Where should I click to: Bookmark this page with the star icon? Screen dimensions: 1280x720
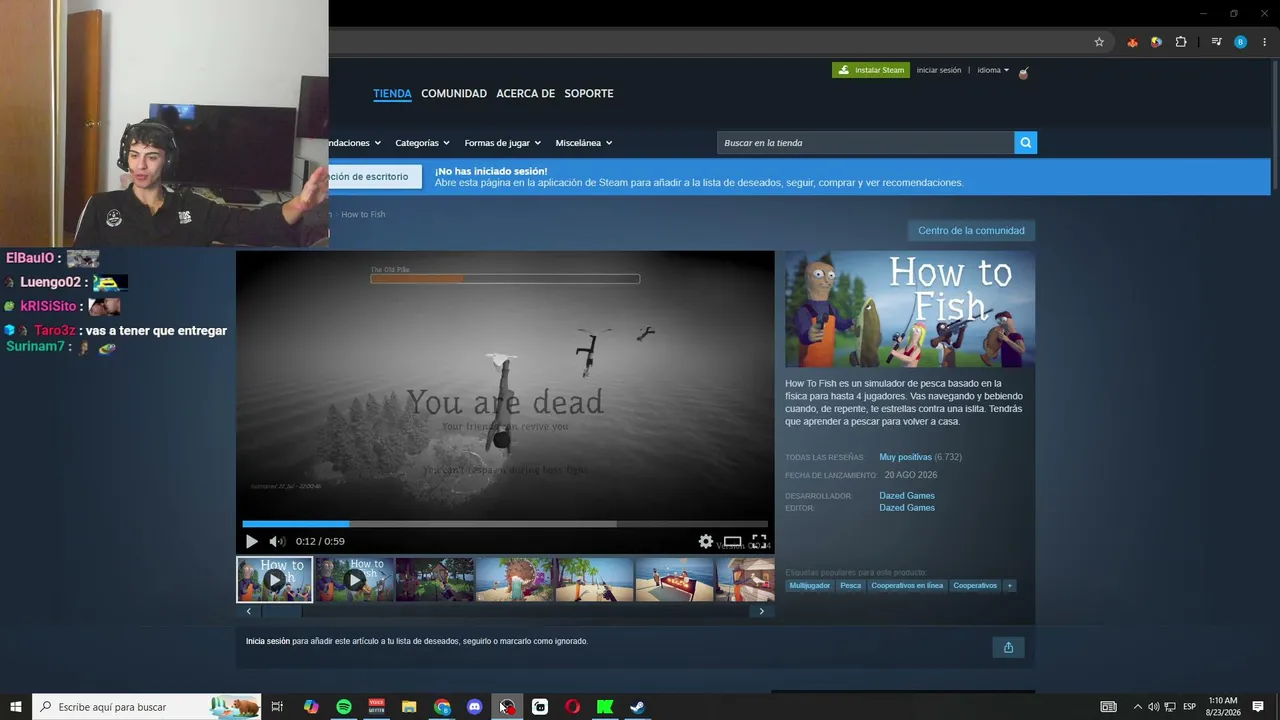pos(1099,42)
